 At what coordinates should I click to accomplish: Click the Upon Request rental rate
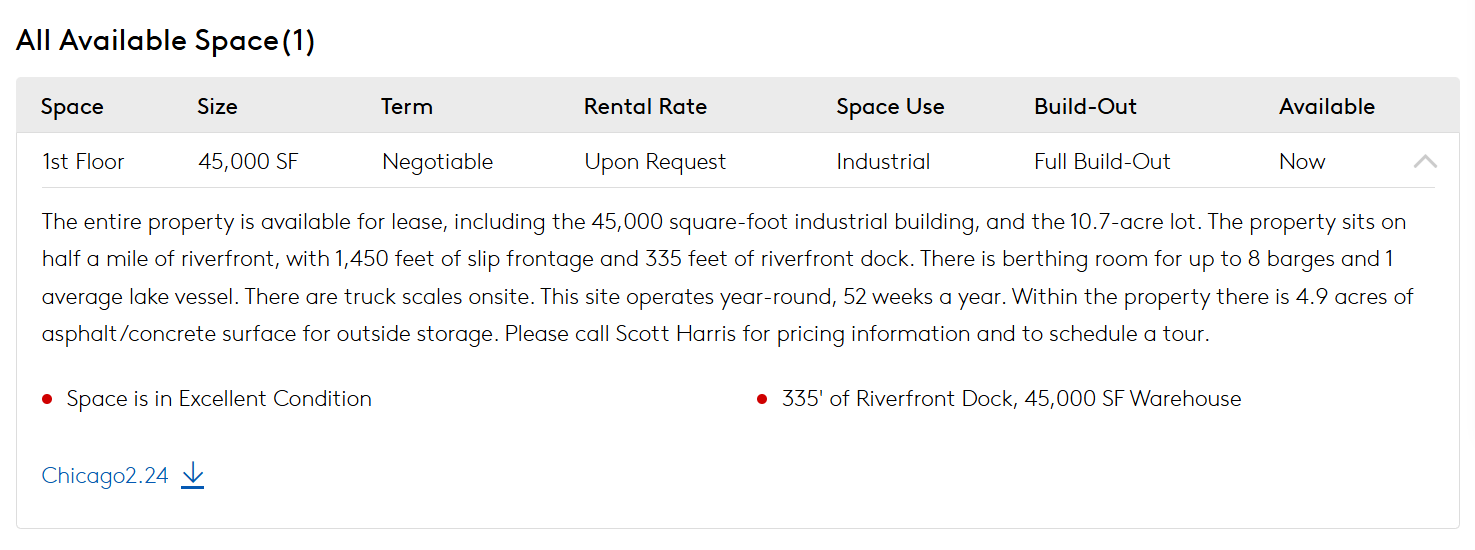(x=655, y=162)
